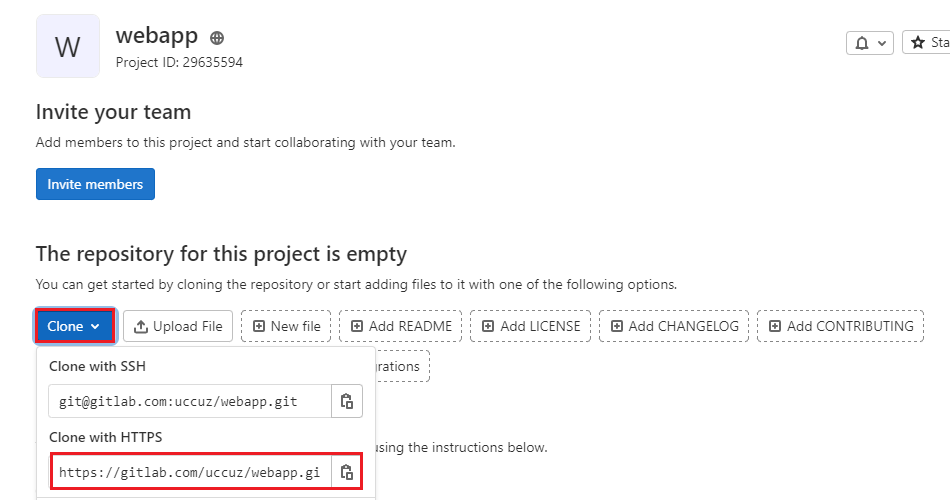Click the webapp project avatar W
950x500 pixels.
pyautogui.click(x=68, y=46)
